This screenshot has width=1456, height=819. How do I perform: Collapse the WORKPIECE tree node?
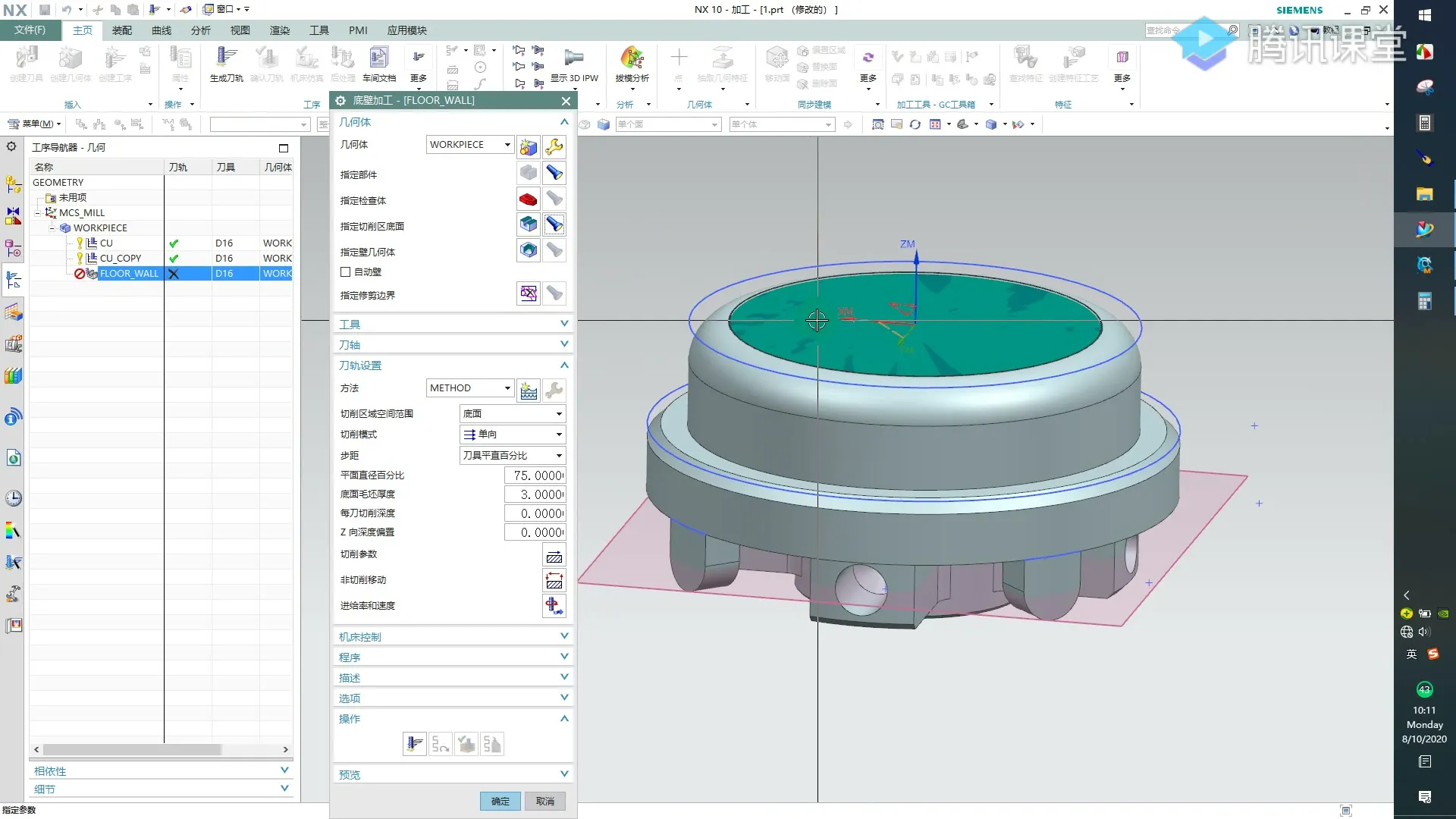tap(52, 227)
